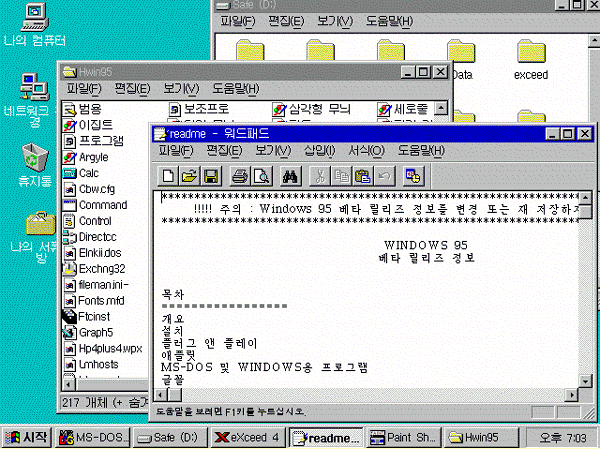600x449 pixels.
Task: Open 삽입(I) menu in WordPad
Action: tap(320, 150)
